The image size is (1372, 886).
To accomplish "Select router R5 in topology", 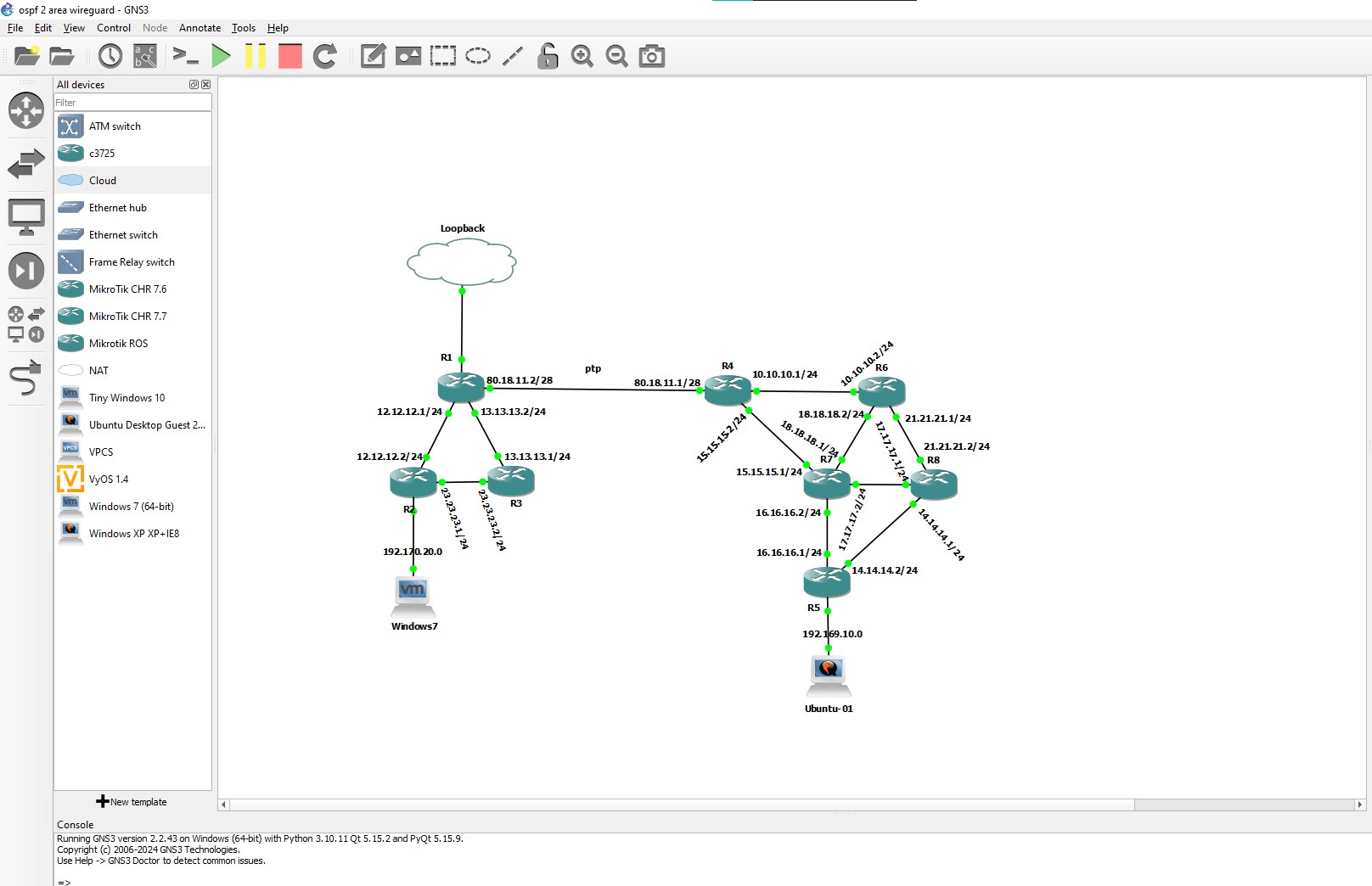I will tap(827, 581).
